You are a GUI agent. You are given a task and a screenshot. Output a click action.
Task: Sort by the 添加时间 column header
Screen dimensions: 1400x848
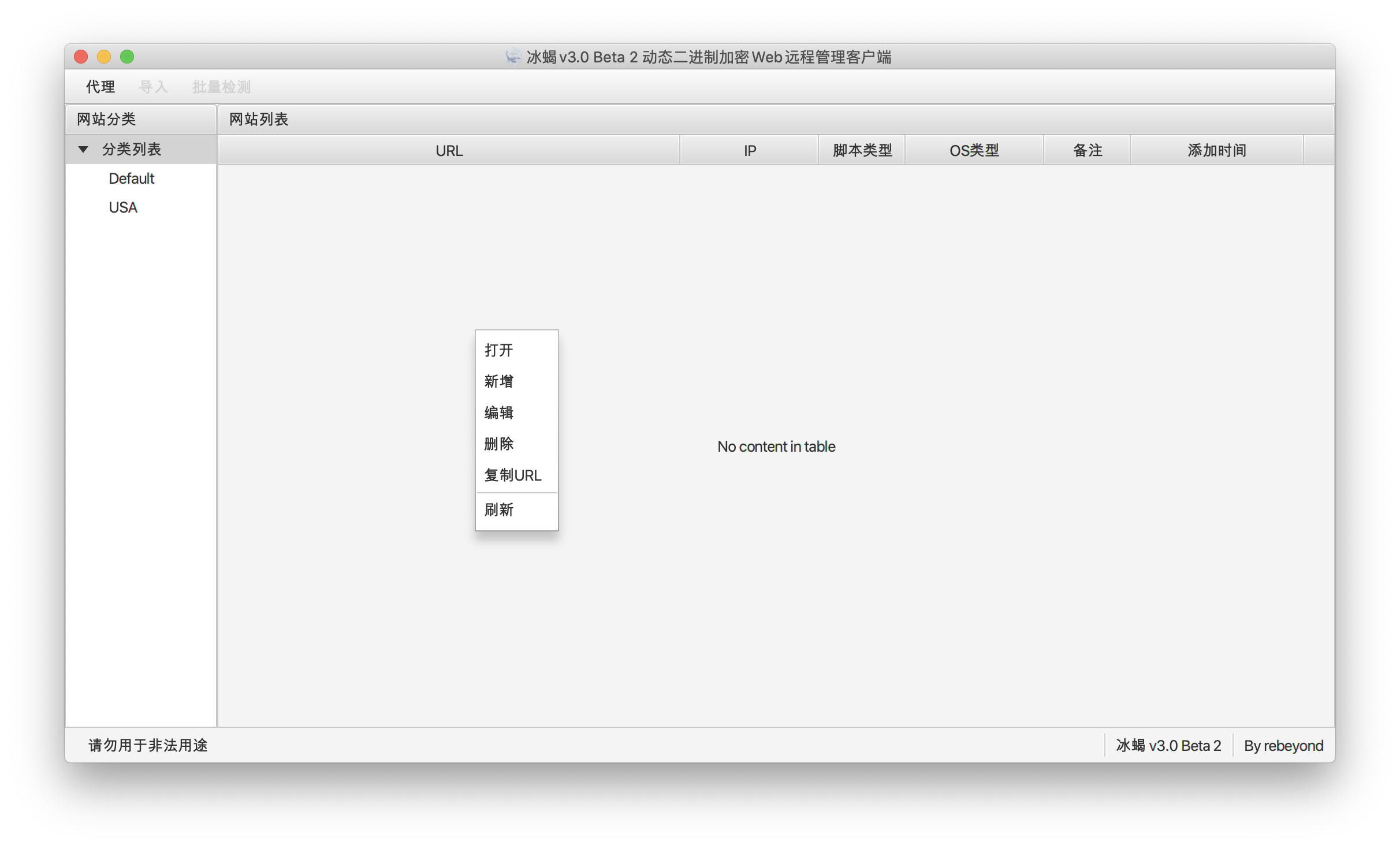(1217, 150)
